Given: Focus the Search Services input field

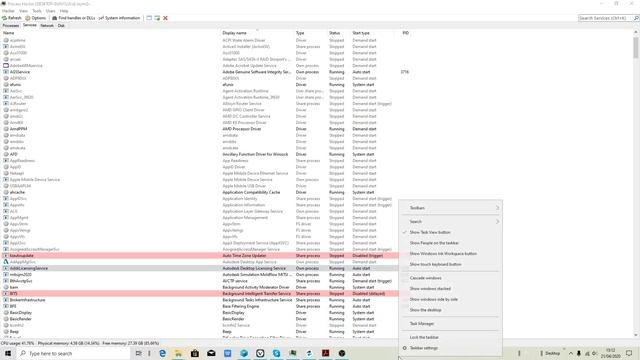Looking at the screenshot, I should [x=605, y=18].
